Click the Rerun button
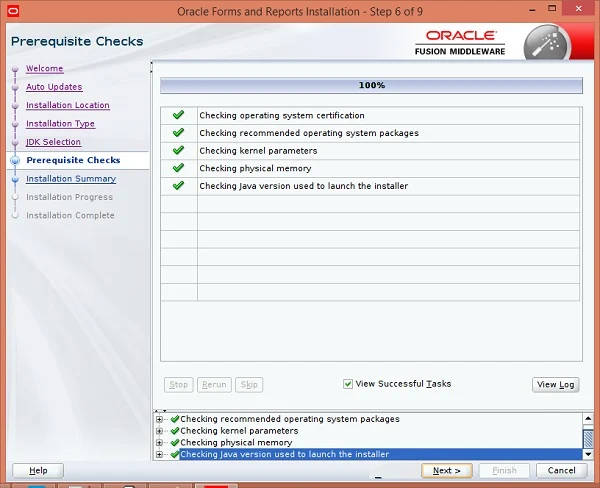This screenshot has height=488, width=600. (x=214, y=384)
